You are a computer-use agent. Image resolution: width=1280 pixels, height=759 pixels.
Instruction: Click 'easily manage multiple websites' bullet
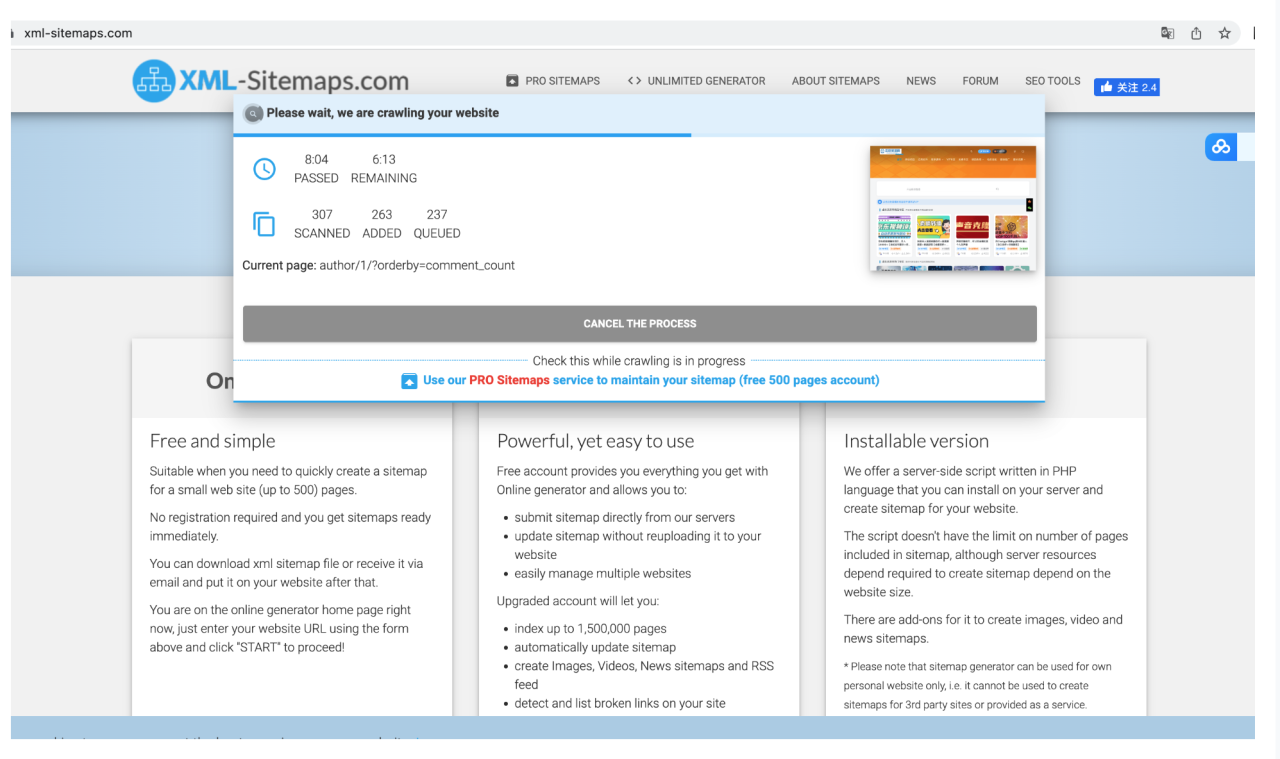click(603, 573)
